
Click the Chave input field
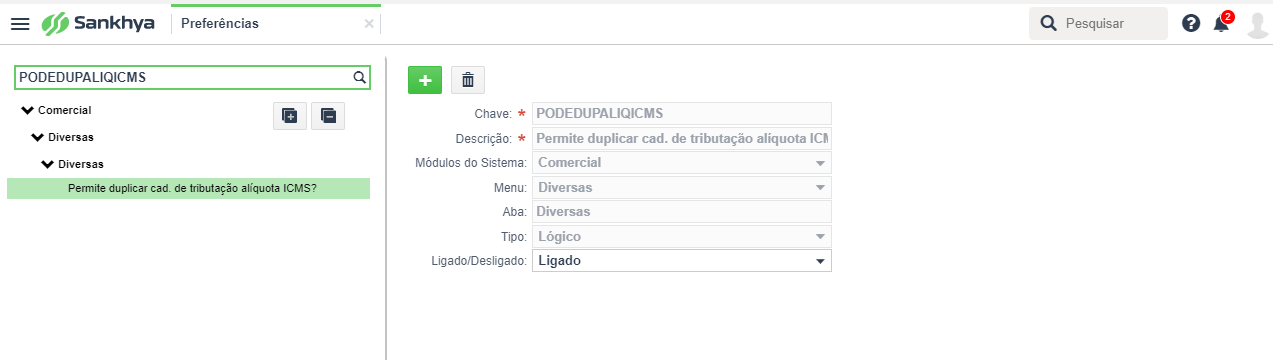point(682,113)
